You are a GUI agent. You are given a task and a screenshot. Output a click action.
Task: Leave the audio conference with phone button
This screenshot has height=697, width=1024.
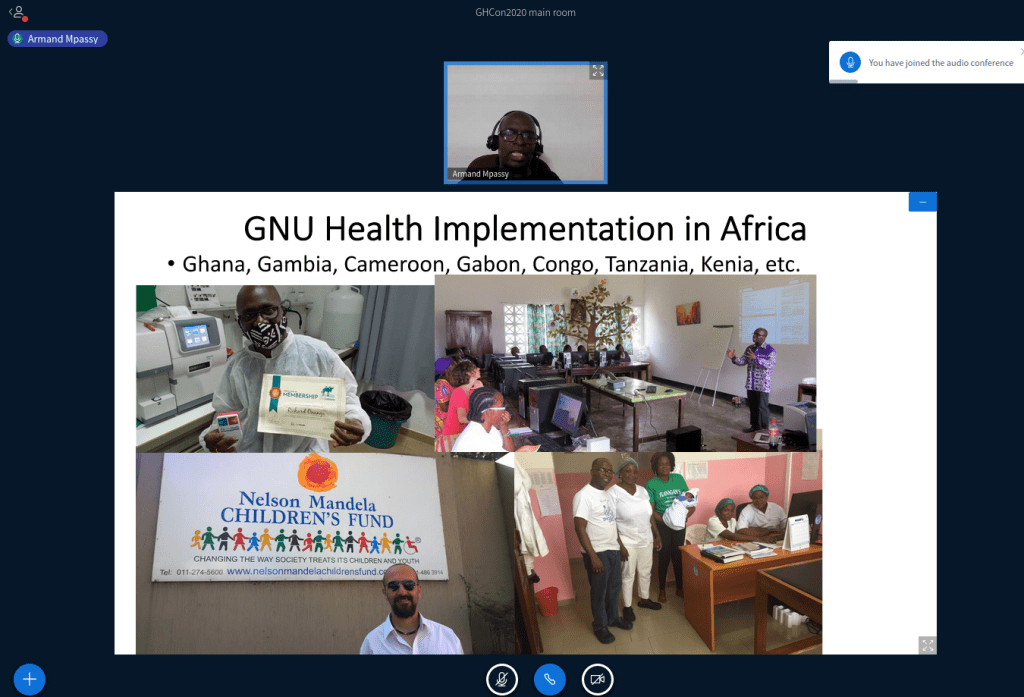point(549,679)
